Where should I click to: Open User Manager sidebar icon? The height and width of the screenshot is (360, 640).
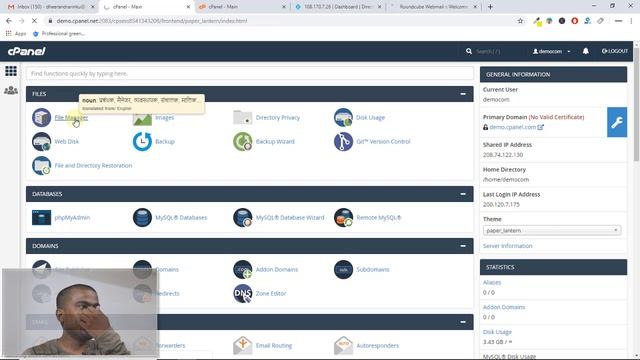click(x=11, y=90)
